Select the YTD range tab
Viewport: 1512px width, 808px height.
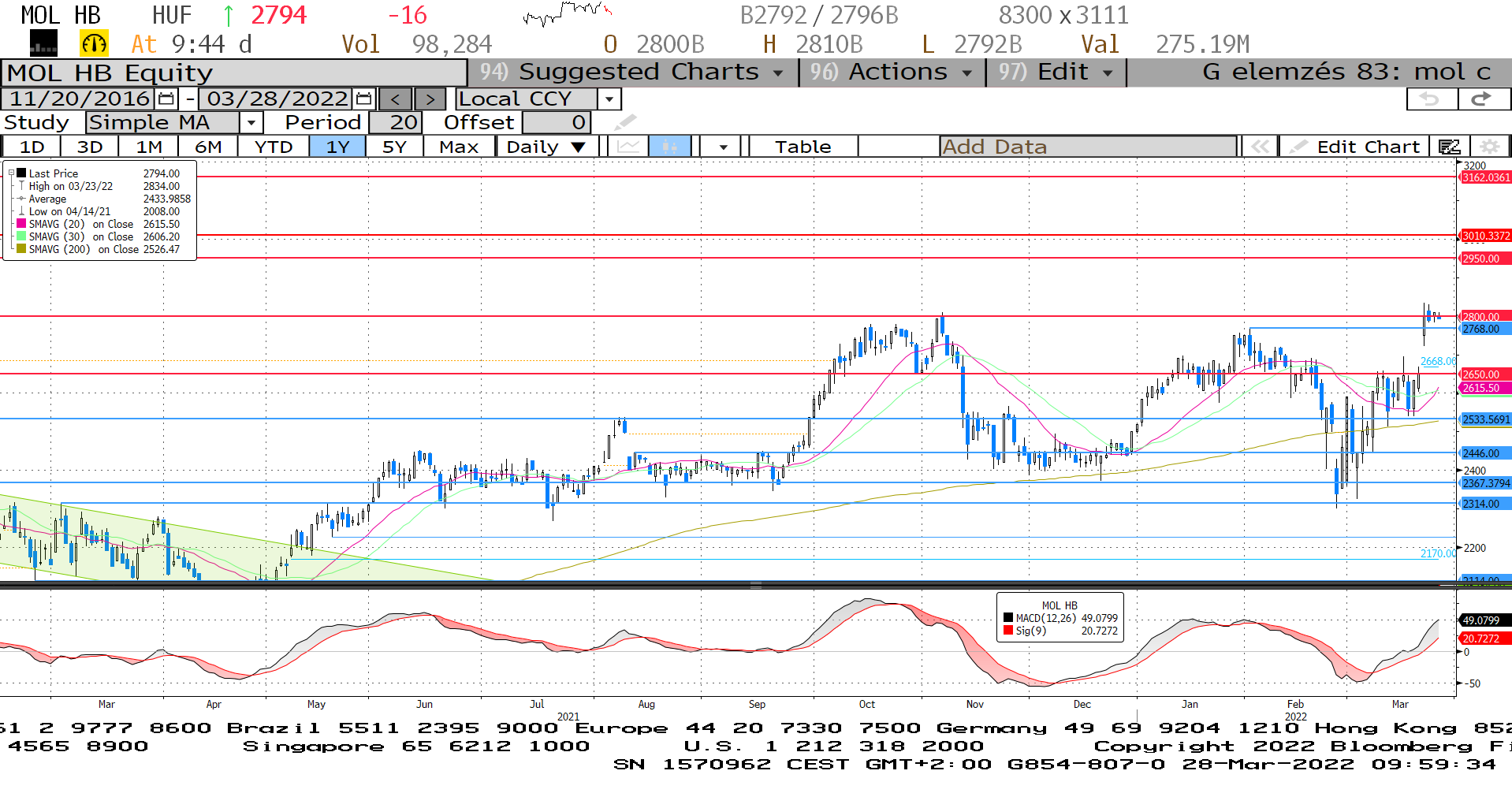(x=274, y=147)
